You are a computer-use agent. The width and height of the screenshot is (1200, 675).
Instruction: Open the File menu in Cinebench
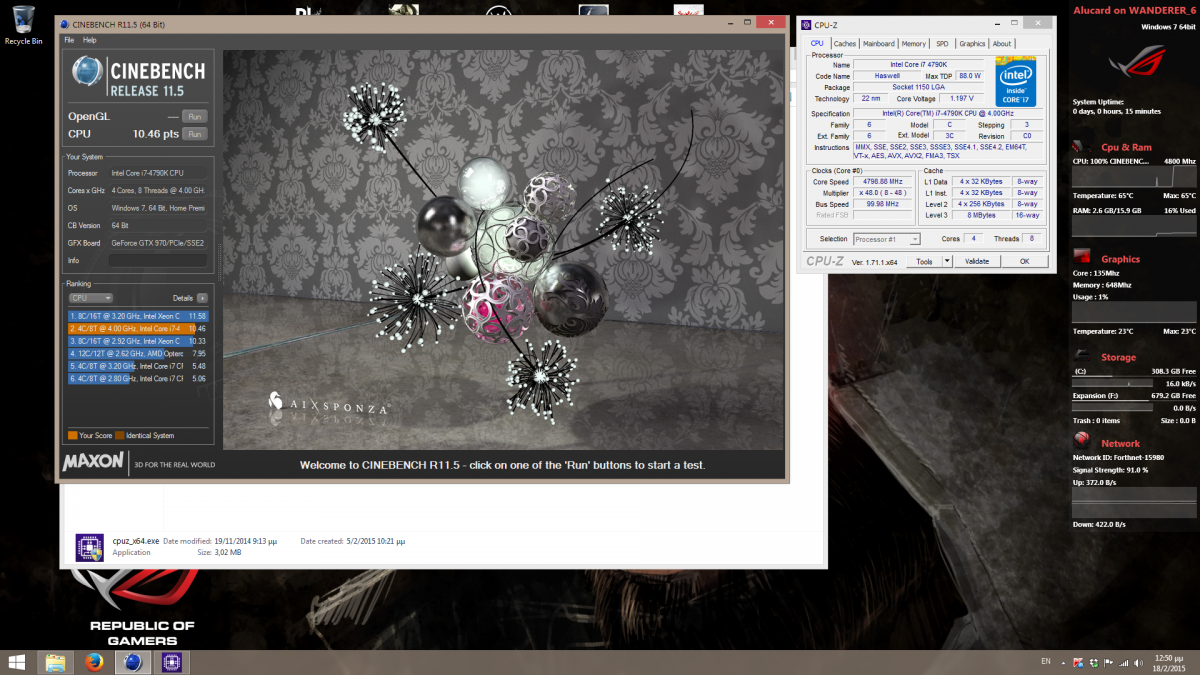click(x=69, y=40)
